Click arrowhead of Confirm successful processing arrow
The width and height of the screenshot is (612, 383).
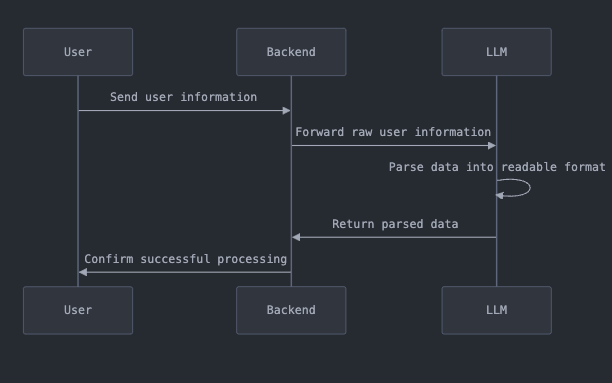point(83,272)
